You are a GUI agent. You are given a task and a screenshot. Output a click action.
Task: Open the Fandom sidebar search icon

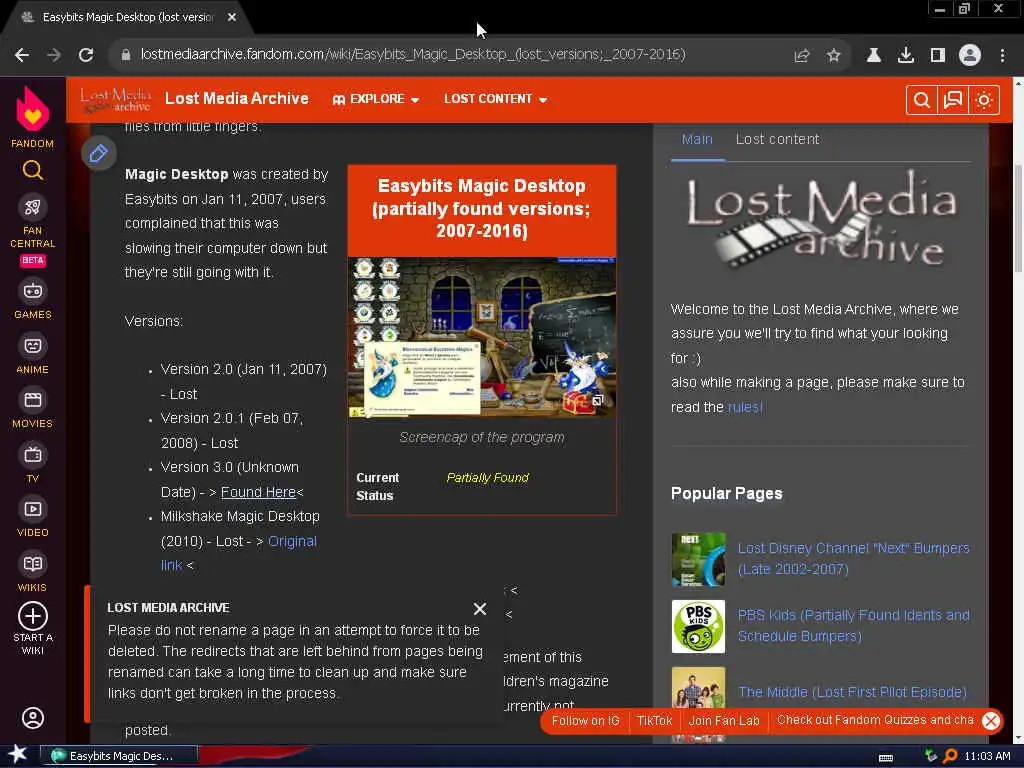(x=33, y=170)
